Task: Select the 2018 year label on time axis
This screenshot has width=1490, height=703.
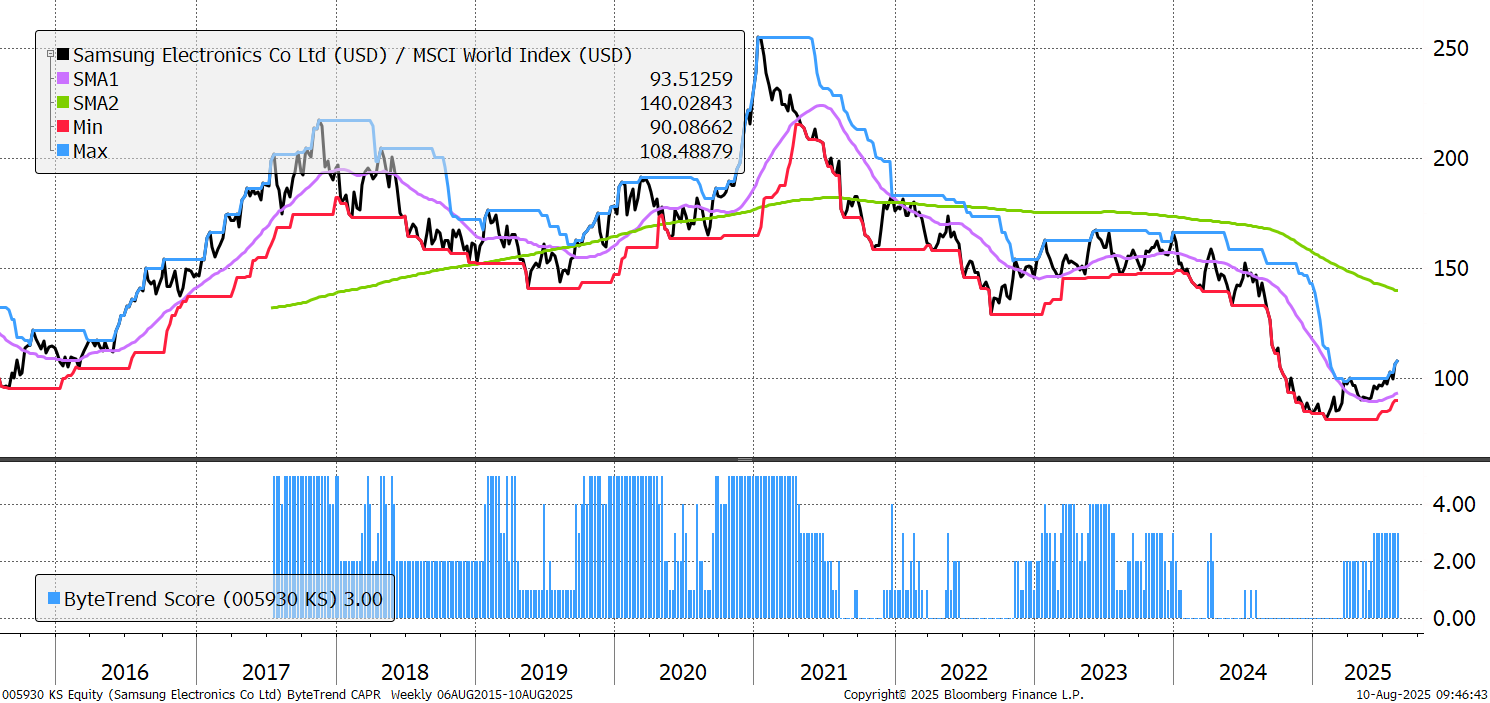Action: 405,672
